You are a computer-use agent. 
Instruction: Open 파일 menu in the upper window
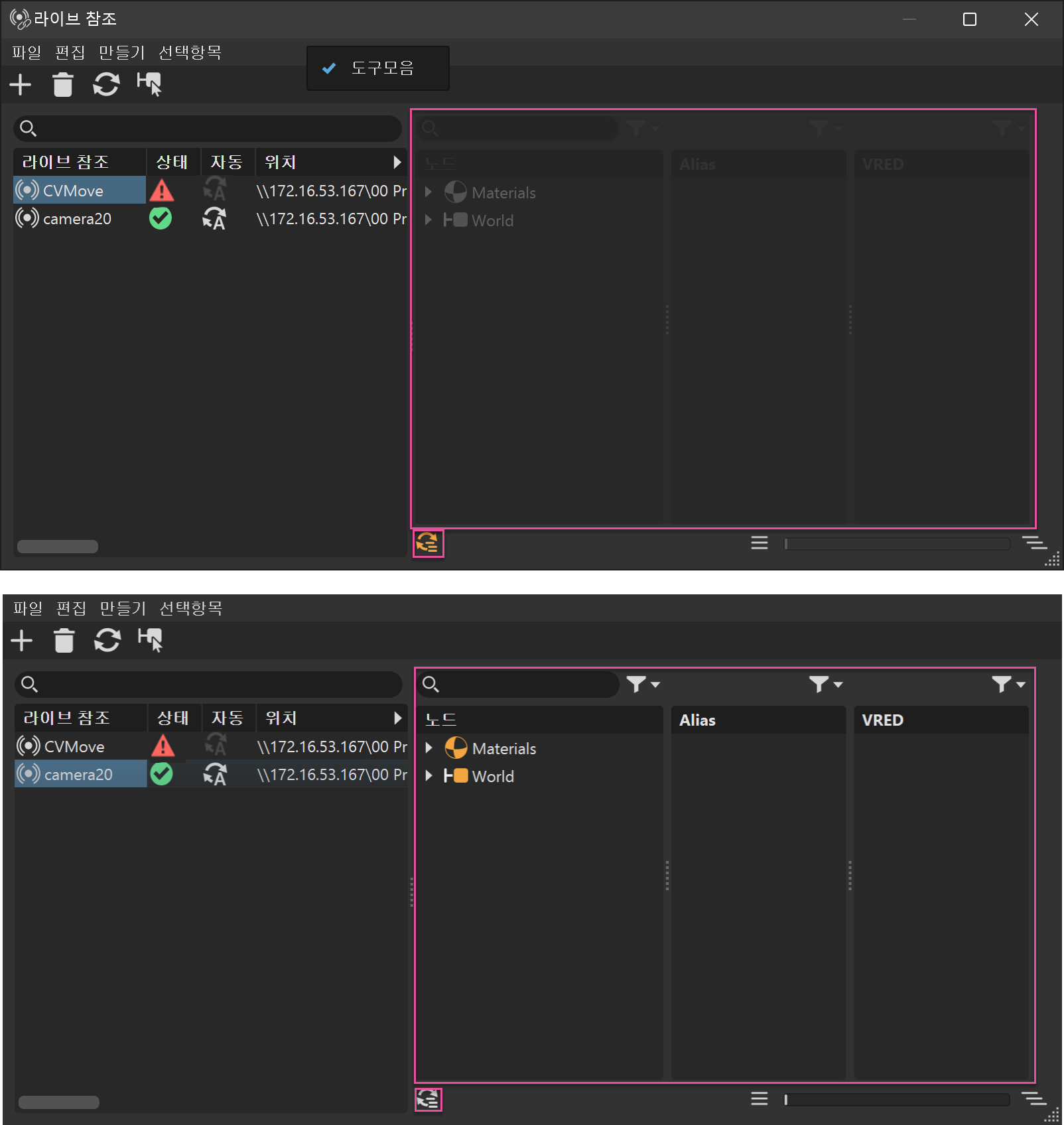click(x=27, y=52)
